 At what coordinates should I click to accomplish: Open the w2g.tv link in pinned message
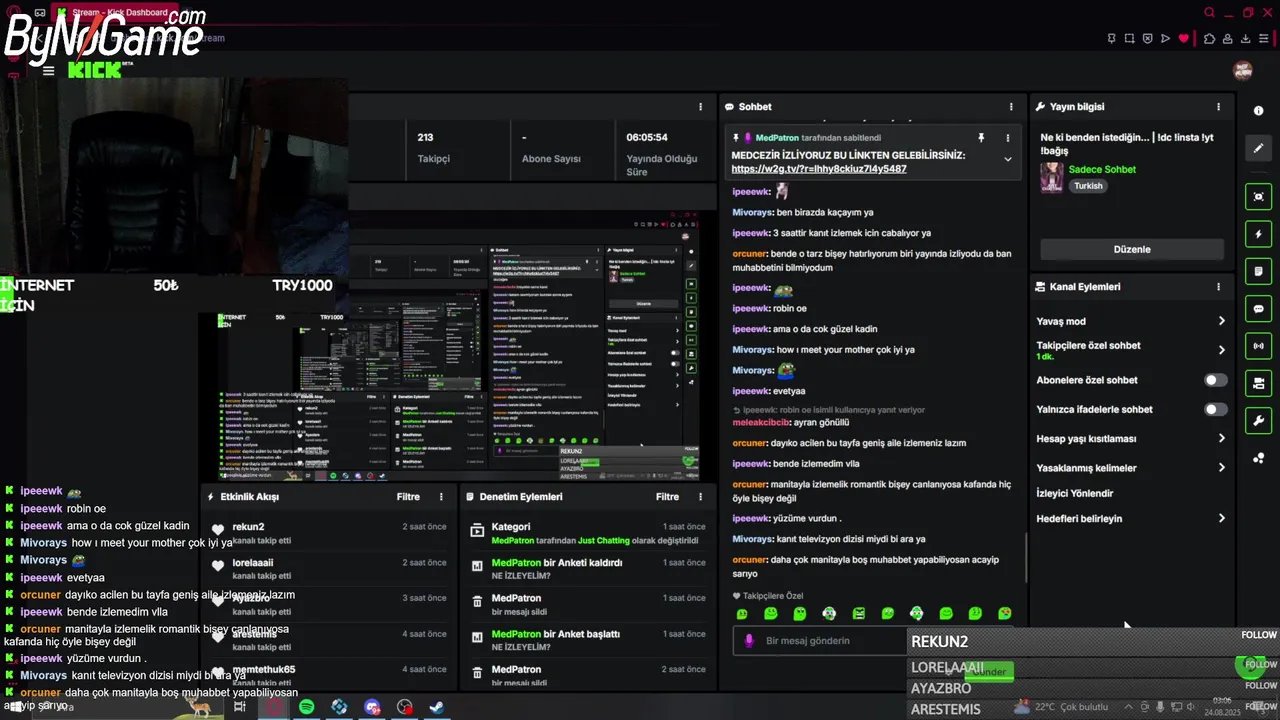[x=819, y=169]
